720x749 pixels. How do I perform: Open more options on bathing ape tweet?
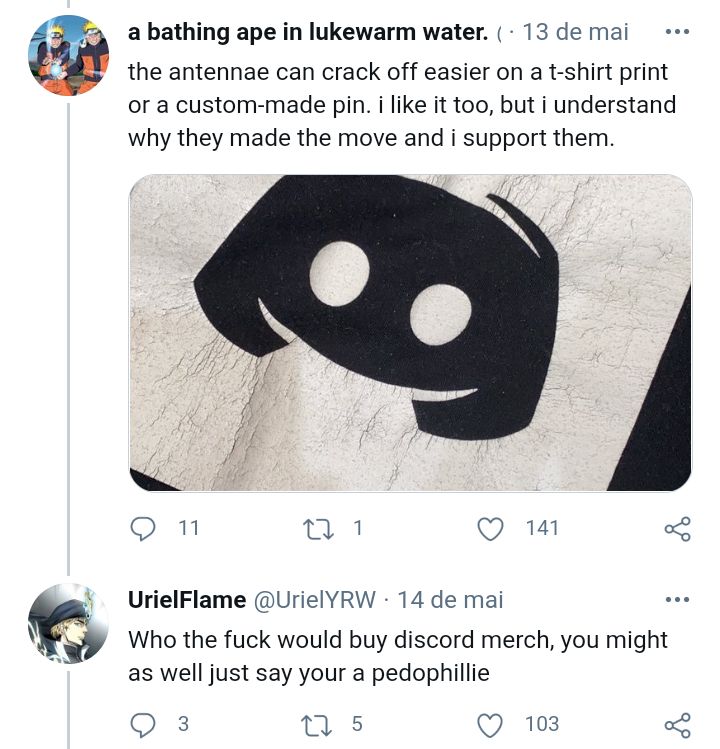[677, 32]
